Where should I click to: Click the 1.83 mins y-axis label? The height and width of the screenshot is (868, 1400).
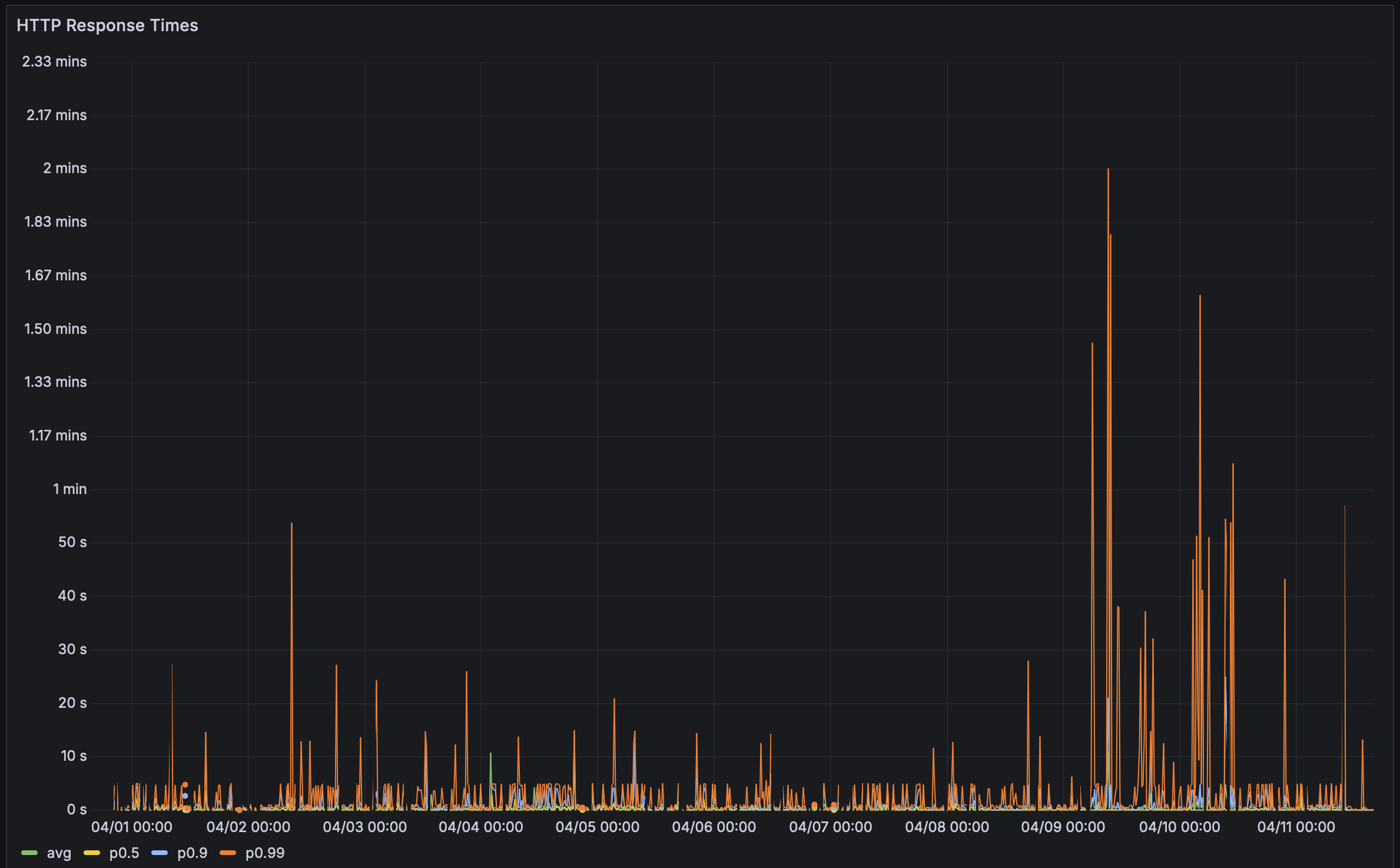tap(55, 221)
